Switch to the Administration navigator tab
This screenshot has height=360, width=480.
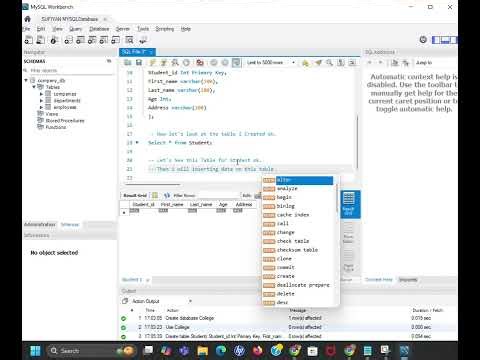click(40, 224)
